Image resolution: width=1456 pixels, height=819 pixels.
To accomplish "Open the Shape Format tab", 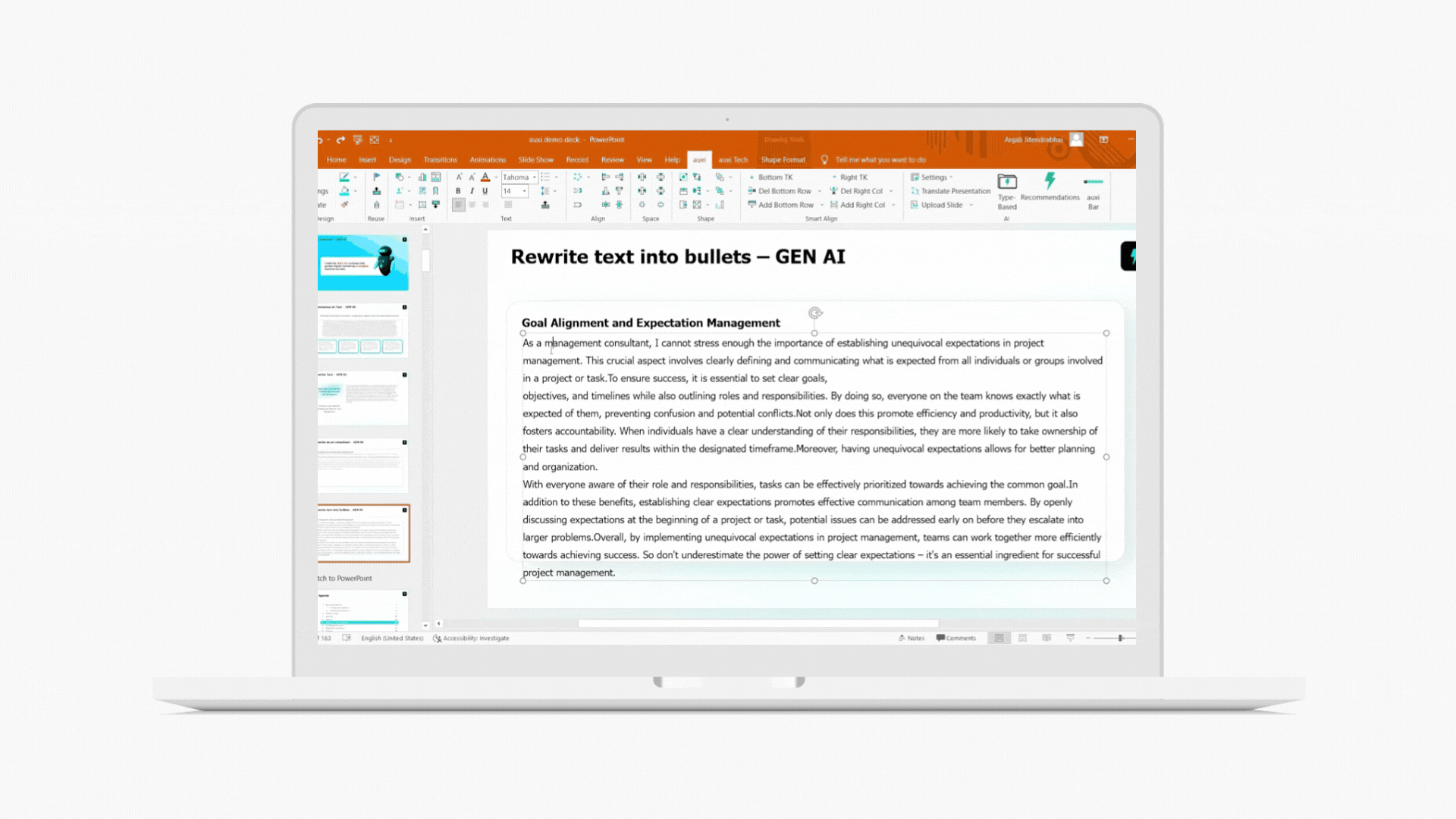I will (x=783, y=160).
